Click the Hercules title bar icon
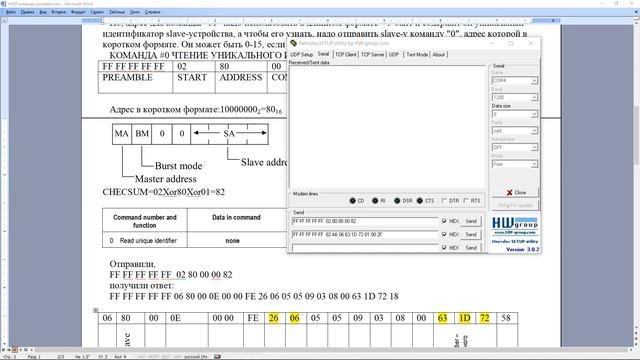Screen dimensions: 640x360 click(293, 43)
